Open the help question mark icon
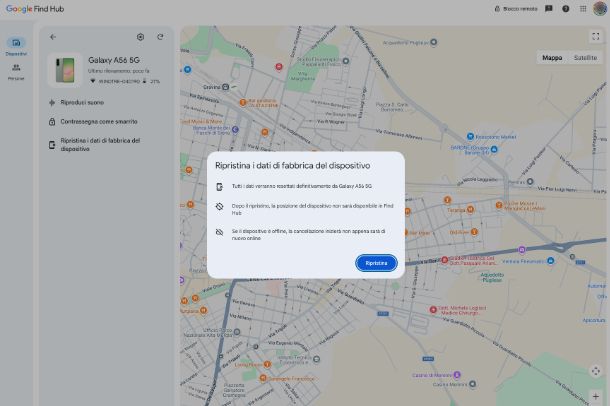This screenshot has width=610, height=406. coord(566,8)
